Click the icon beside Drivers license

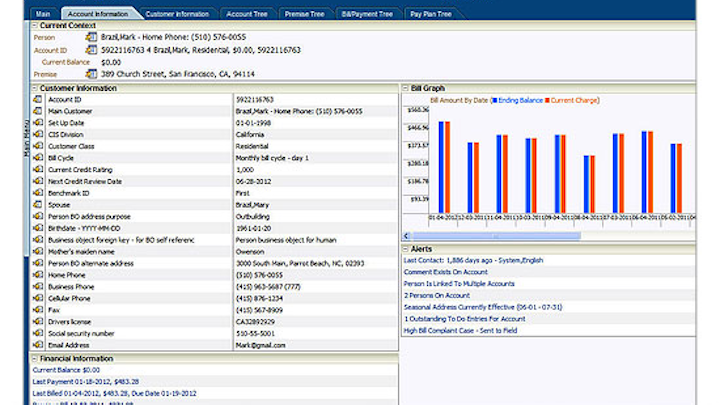(x=38, y=321)
